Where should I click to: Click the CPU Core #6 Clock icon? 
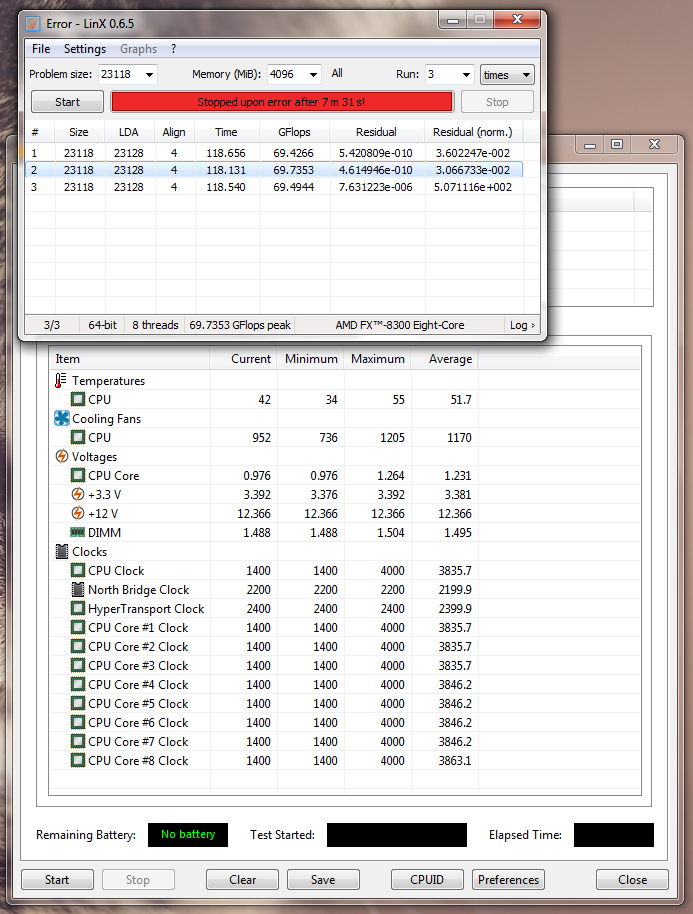[x=78, y=722]
